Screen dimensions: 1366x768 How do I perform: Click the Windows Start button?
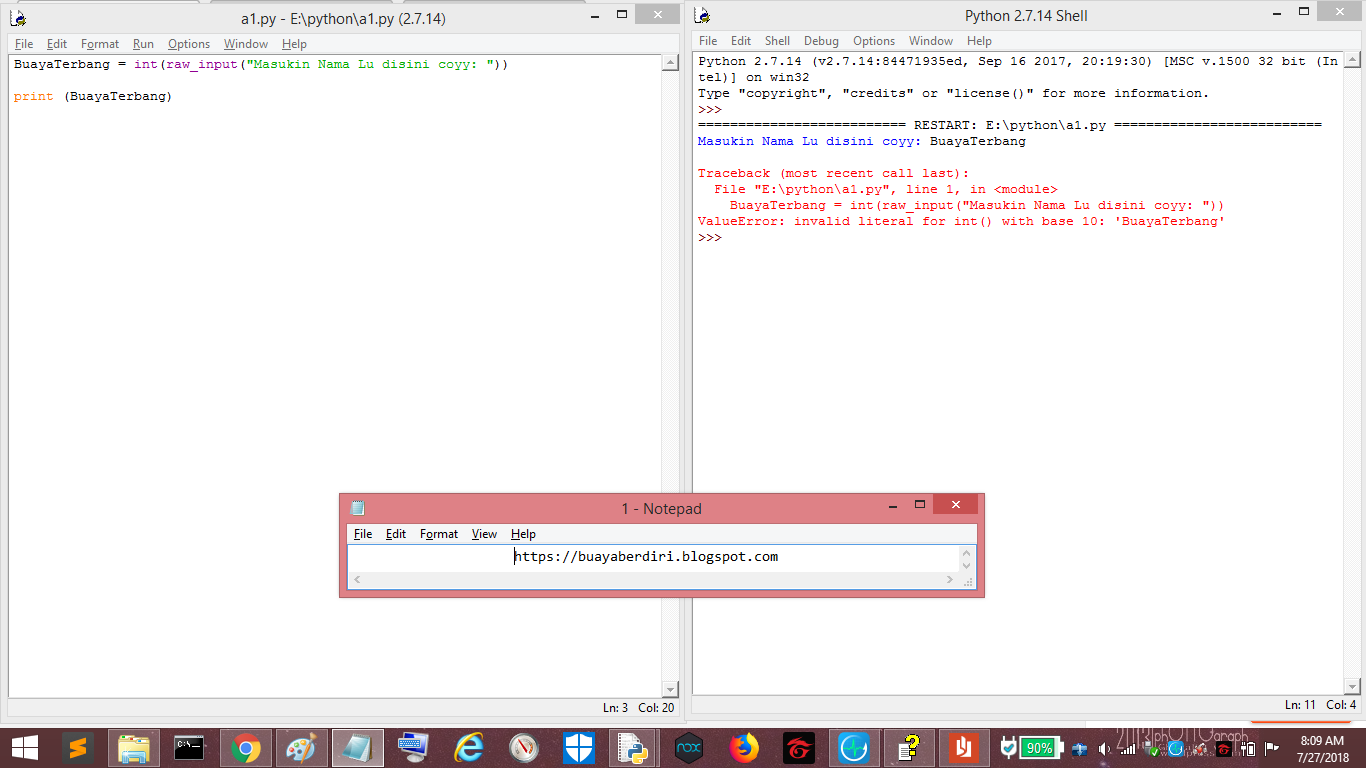click(x=24, y=747)
